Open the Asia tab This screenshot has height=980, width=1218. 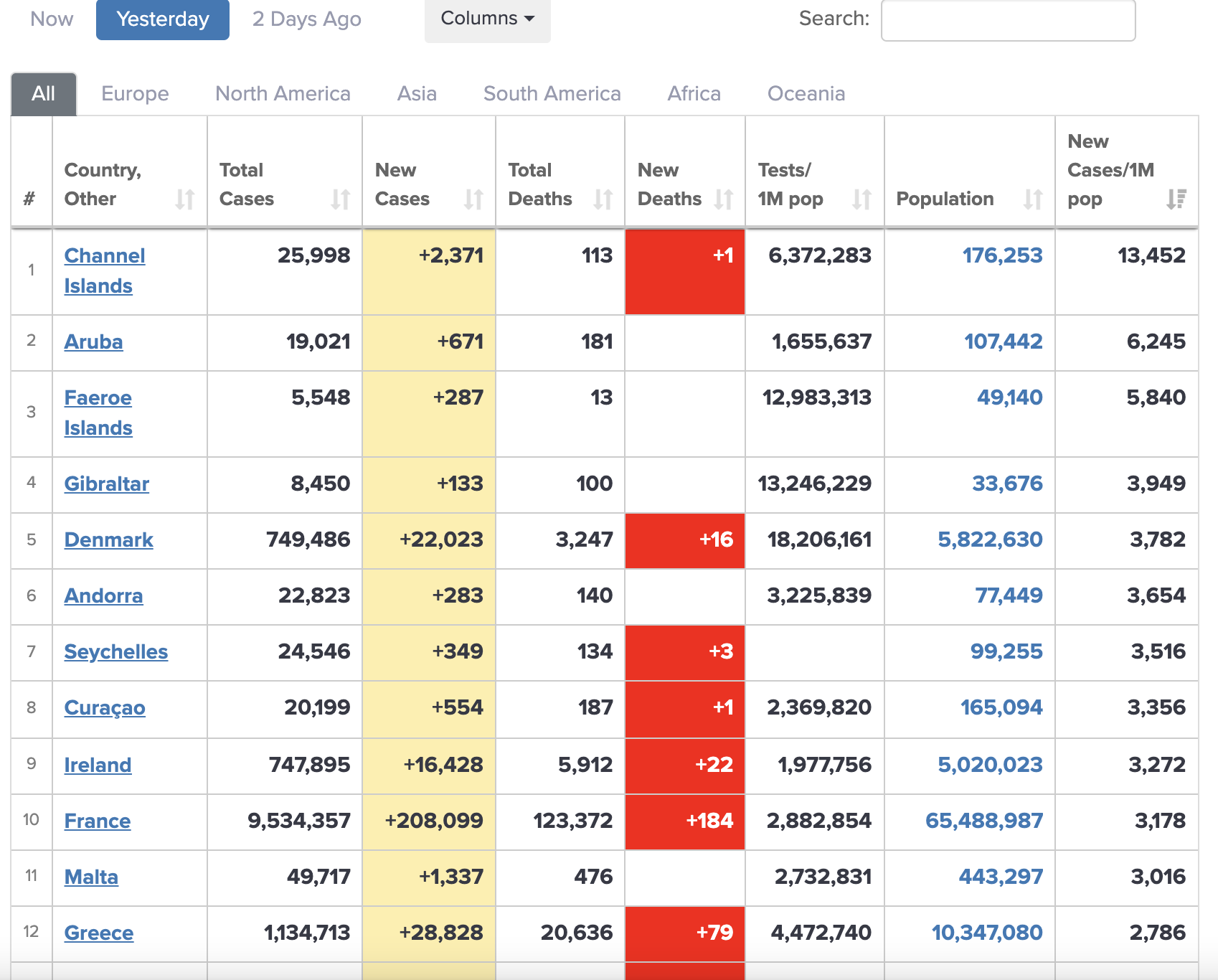pyautogui.click(x=417, y=94)
